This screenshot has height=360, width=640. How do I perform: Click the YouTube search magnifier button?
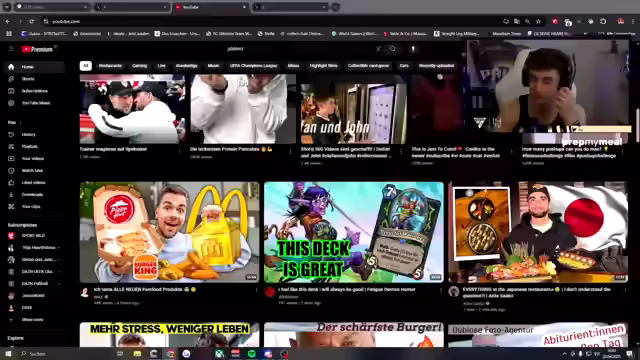point(393,49)
